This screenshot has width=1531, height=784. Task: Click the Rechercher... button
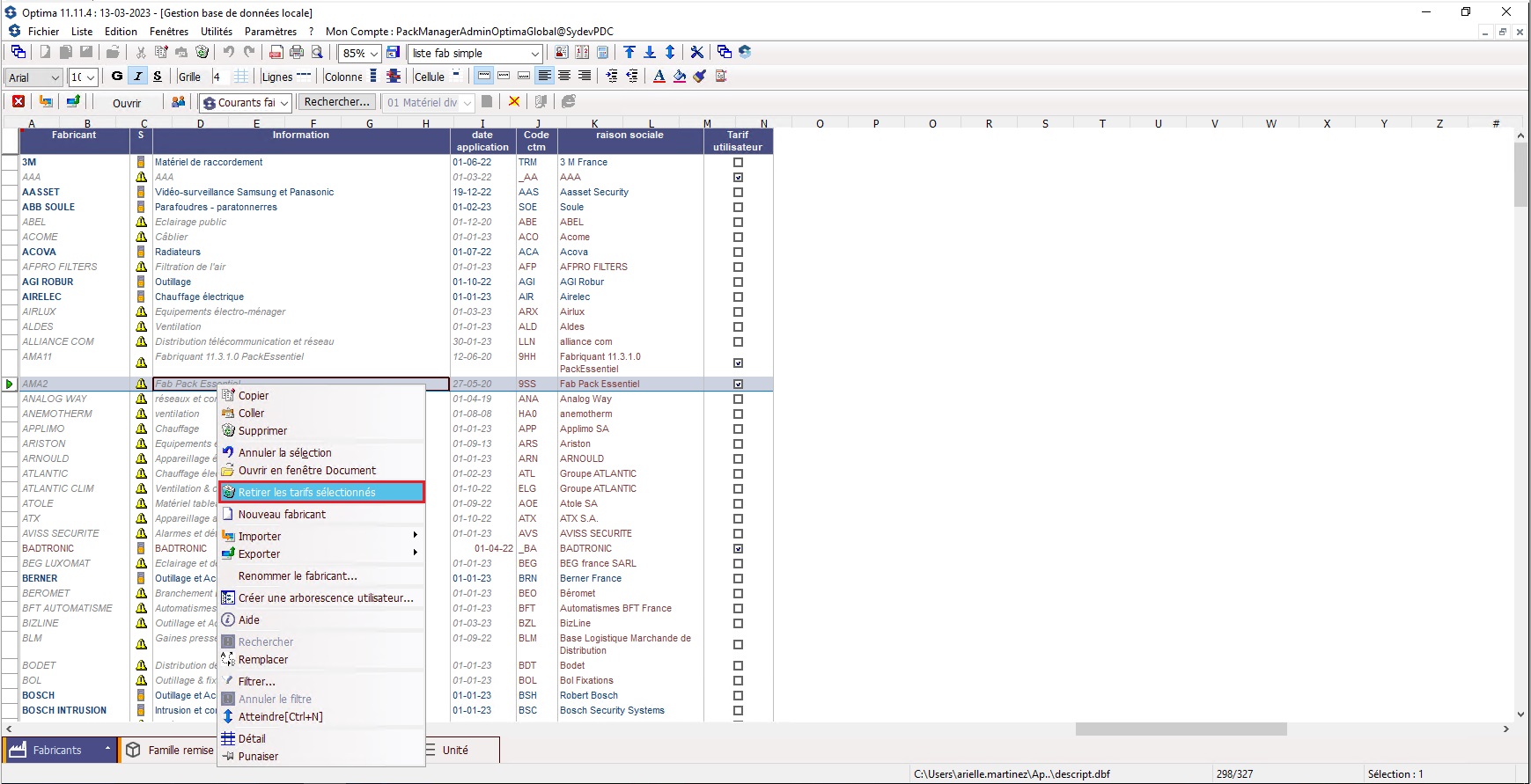coord(336,102)
